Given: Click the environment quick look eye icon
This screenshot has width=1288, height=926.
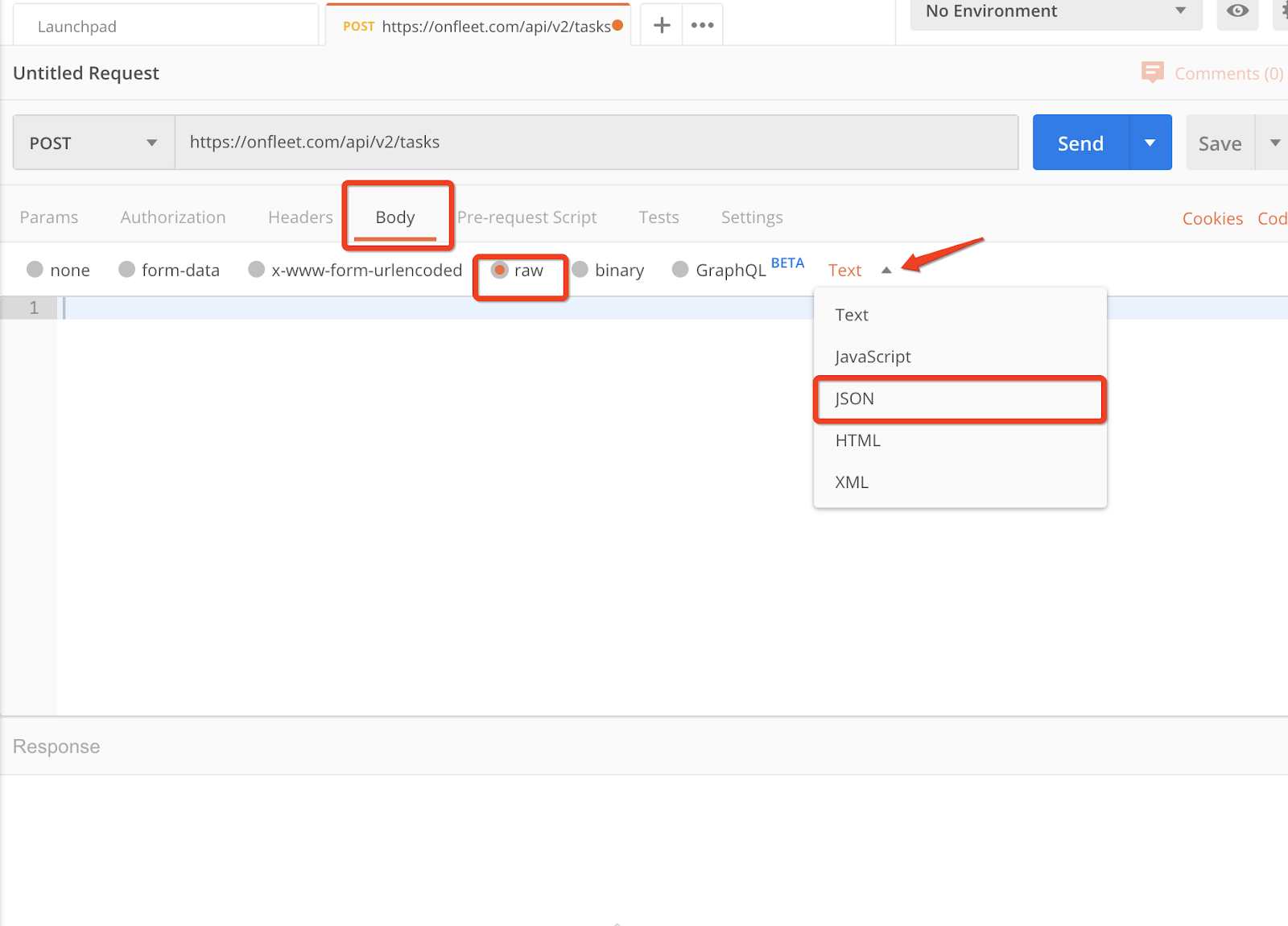Looking at the screenshot, I should (x=1237, y=11).
